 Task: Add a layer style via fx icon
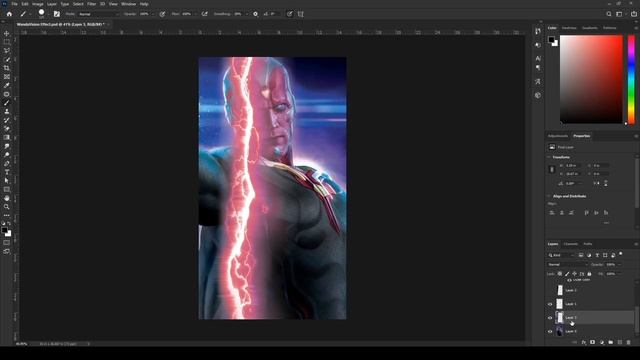coord(584,342)
